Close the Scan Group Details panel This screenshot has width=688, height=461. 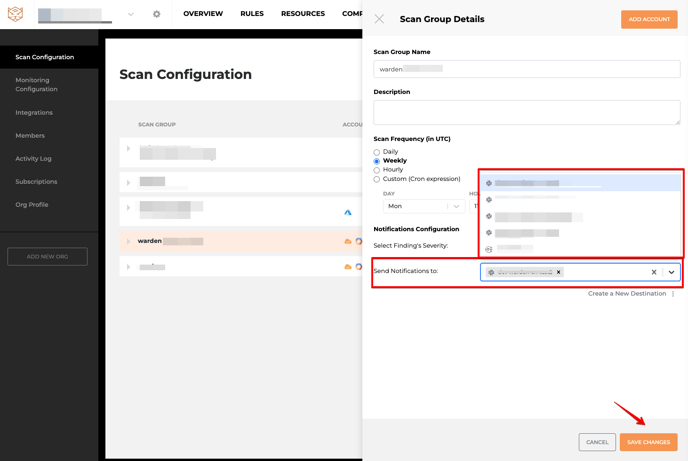click(x=379, y=19)
